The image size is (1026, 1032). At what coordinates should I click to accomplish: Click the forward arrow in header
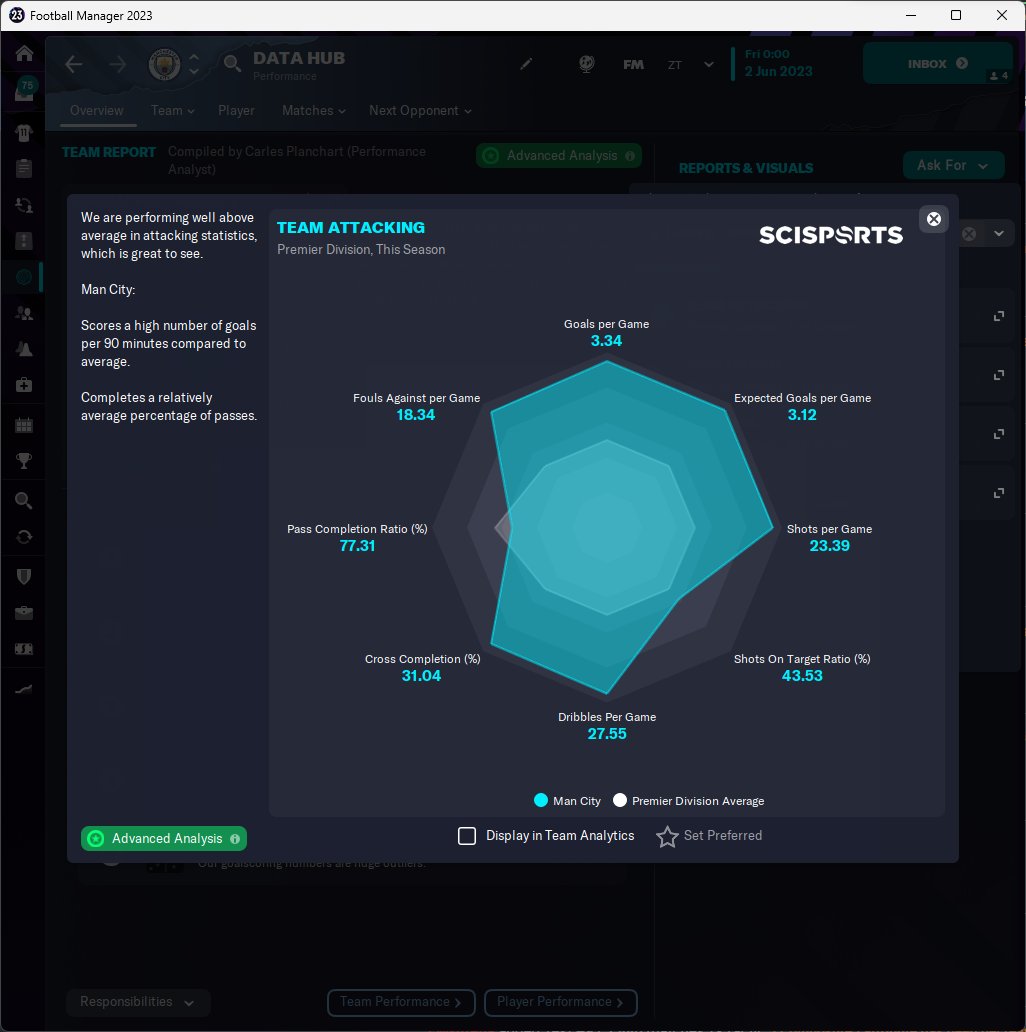118,64
